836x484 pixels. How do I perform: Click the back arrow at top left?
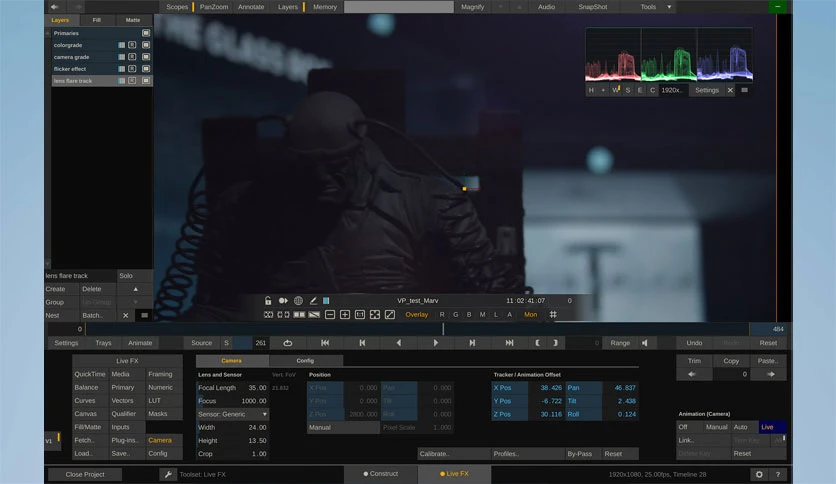54,7
